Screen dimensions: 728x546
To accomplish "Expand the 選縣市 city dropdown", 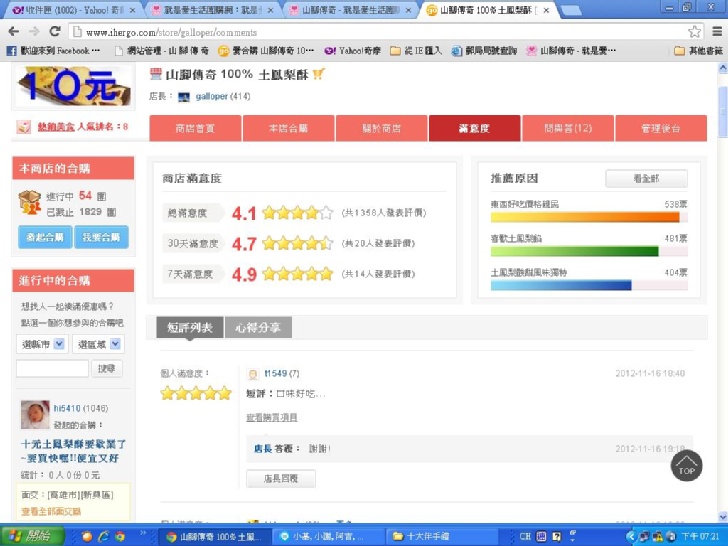I will (x=43, y=344).
